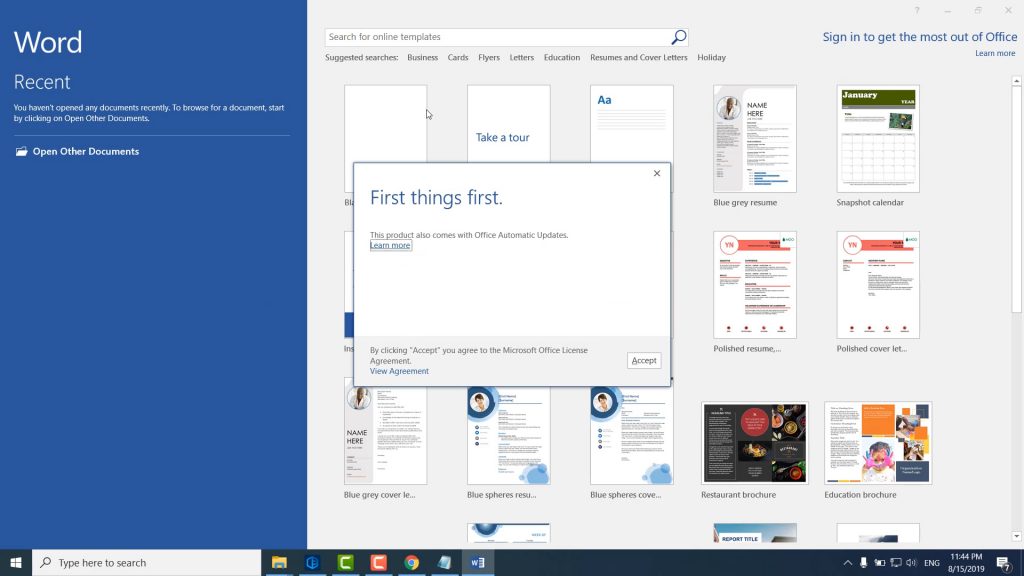The height and width of the screenshot is (576, 1024).
Task: Open the notepad-like app in taskbar
Action: (x=445, y=562)
